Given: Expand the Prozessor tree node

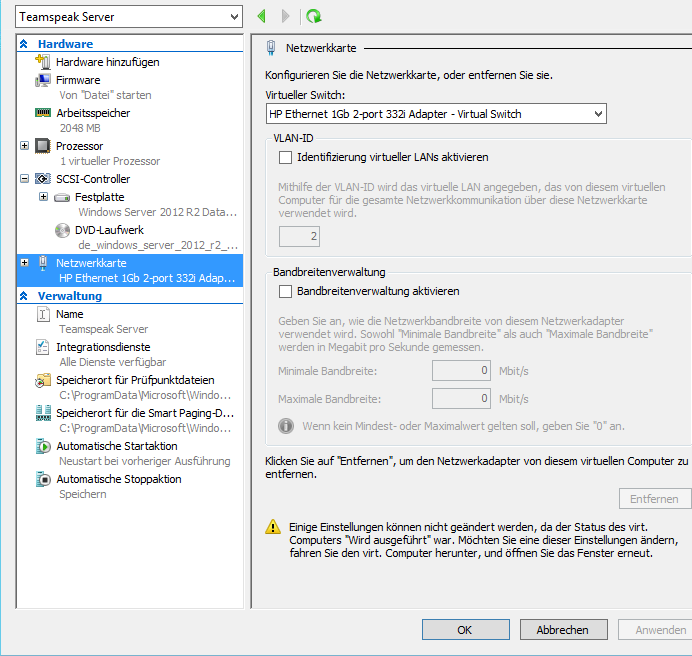Looking at the screenshot, I should (x=25, y=145).
